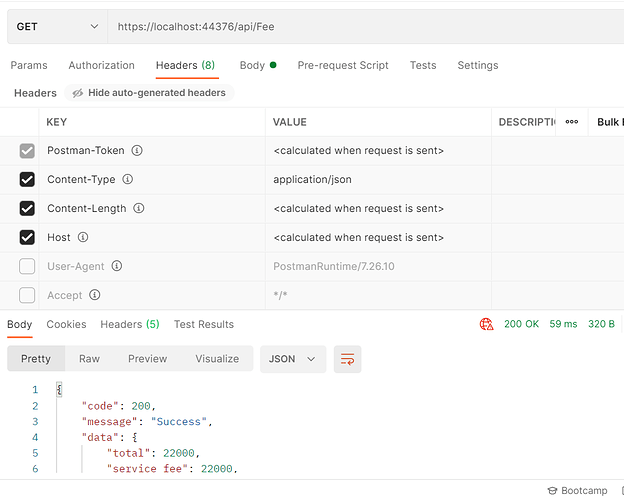The width and height of the screenshot is (624, 500).
Task: Select the response Body tab
Action: point(20,324)
